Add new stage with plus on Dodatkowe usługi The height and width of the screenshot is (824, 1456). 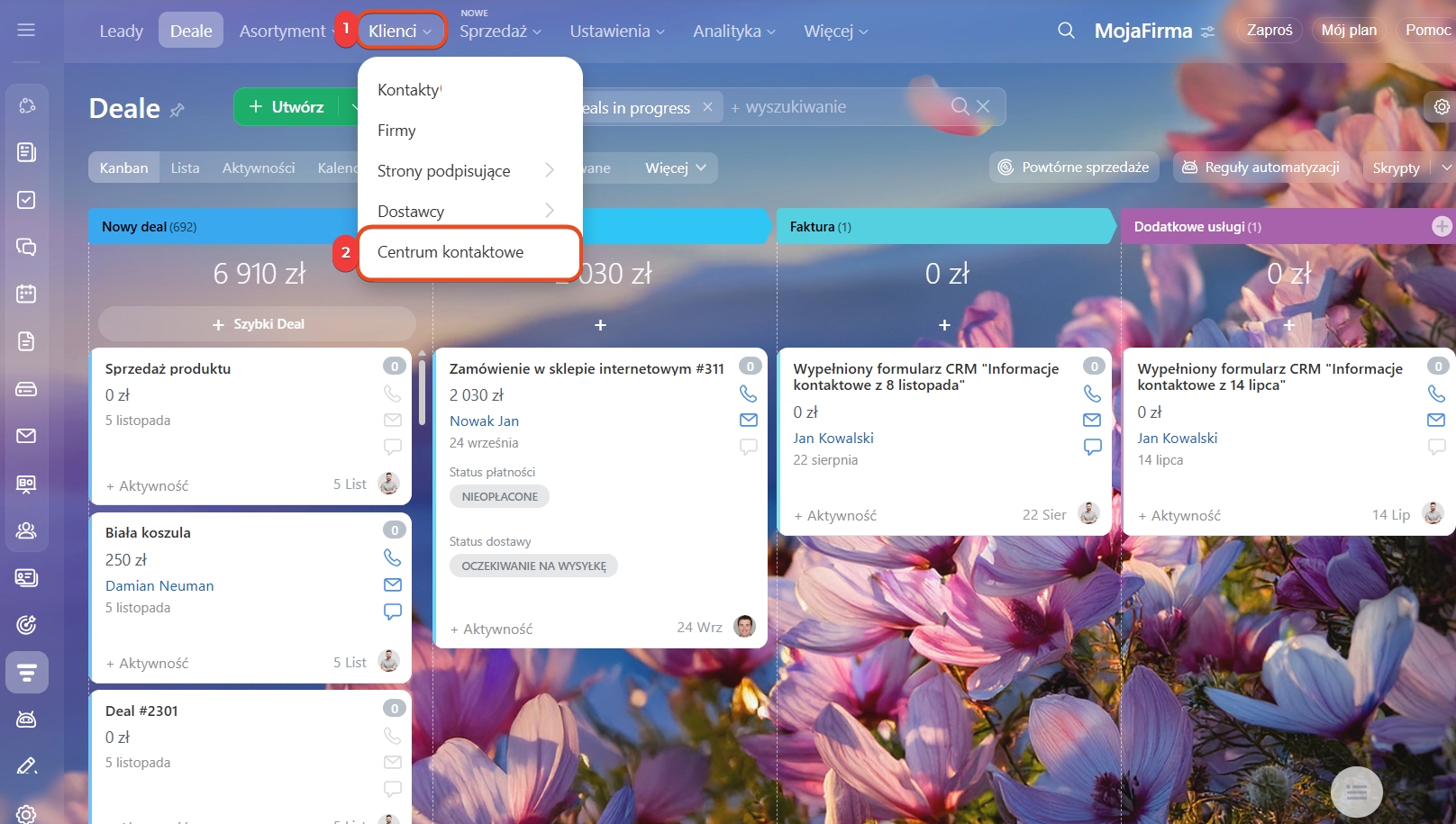pyautogui.click(x=1442, y=227)
